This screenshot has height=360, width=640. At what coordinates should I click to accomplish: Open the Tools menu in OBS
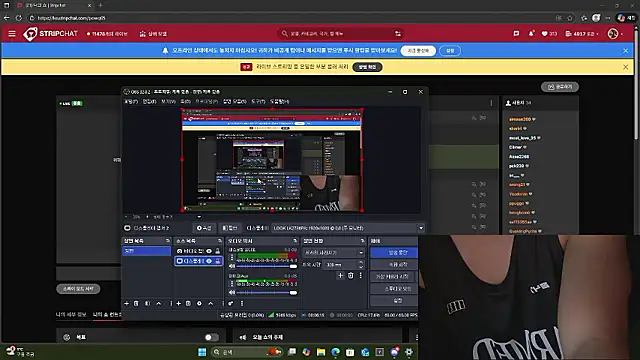(258, 101)
